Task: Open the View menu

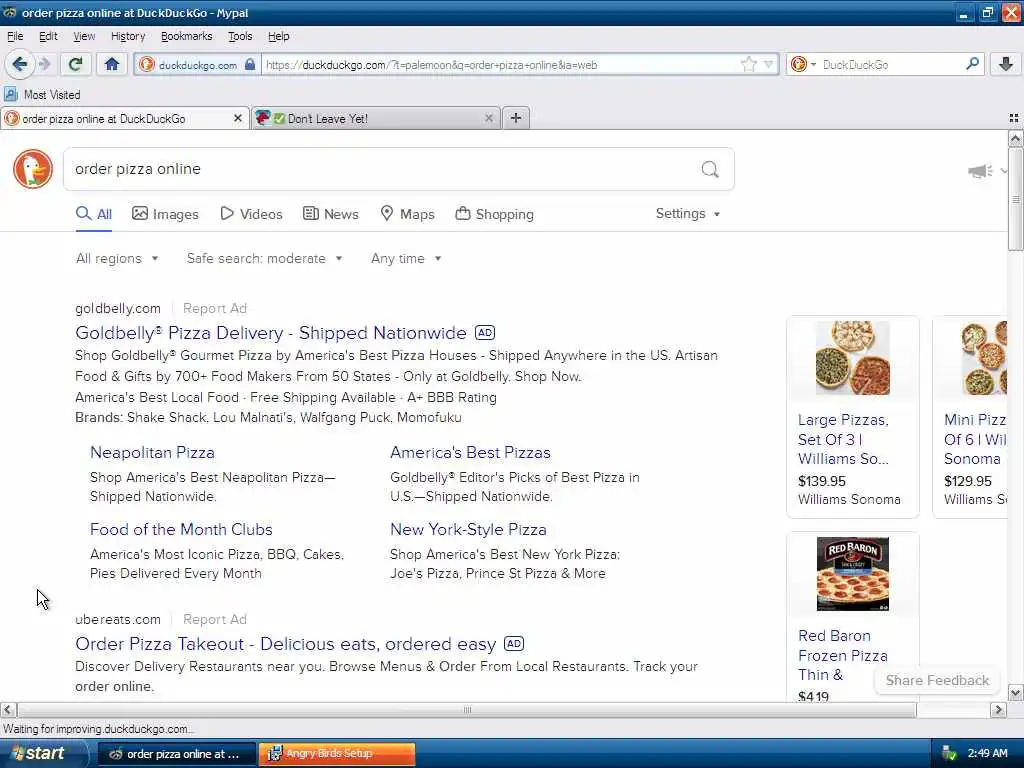Action: point(84,37)
